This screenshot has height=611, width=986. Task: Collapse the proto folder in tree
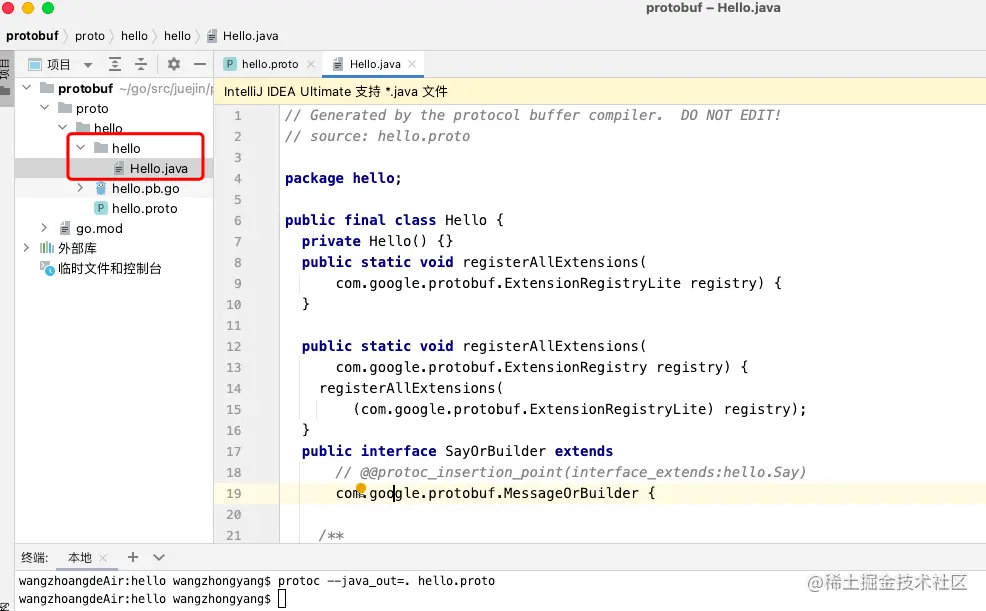pyautogui.click(x=45, y=107)
